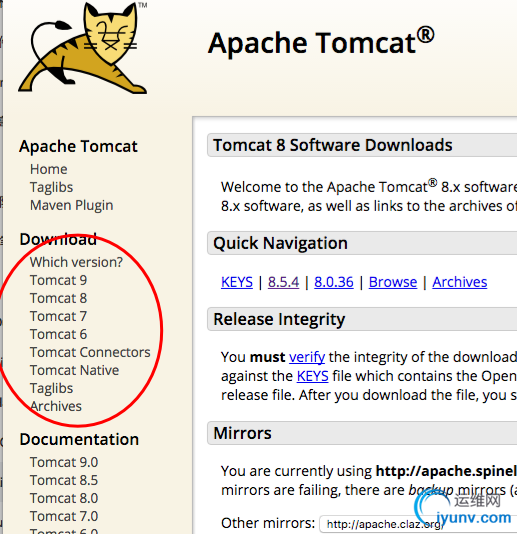Click the verify integrity link
The width and height of the screenshot is (517, 534).
(x=307, y=358)
